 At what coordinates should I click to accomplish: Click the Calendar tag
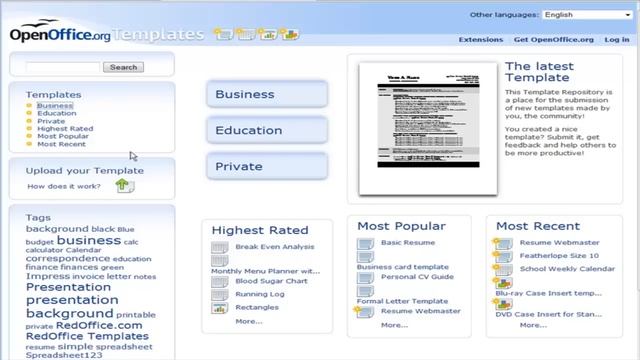pyautogui.click(x=83, y=250)
